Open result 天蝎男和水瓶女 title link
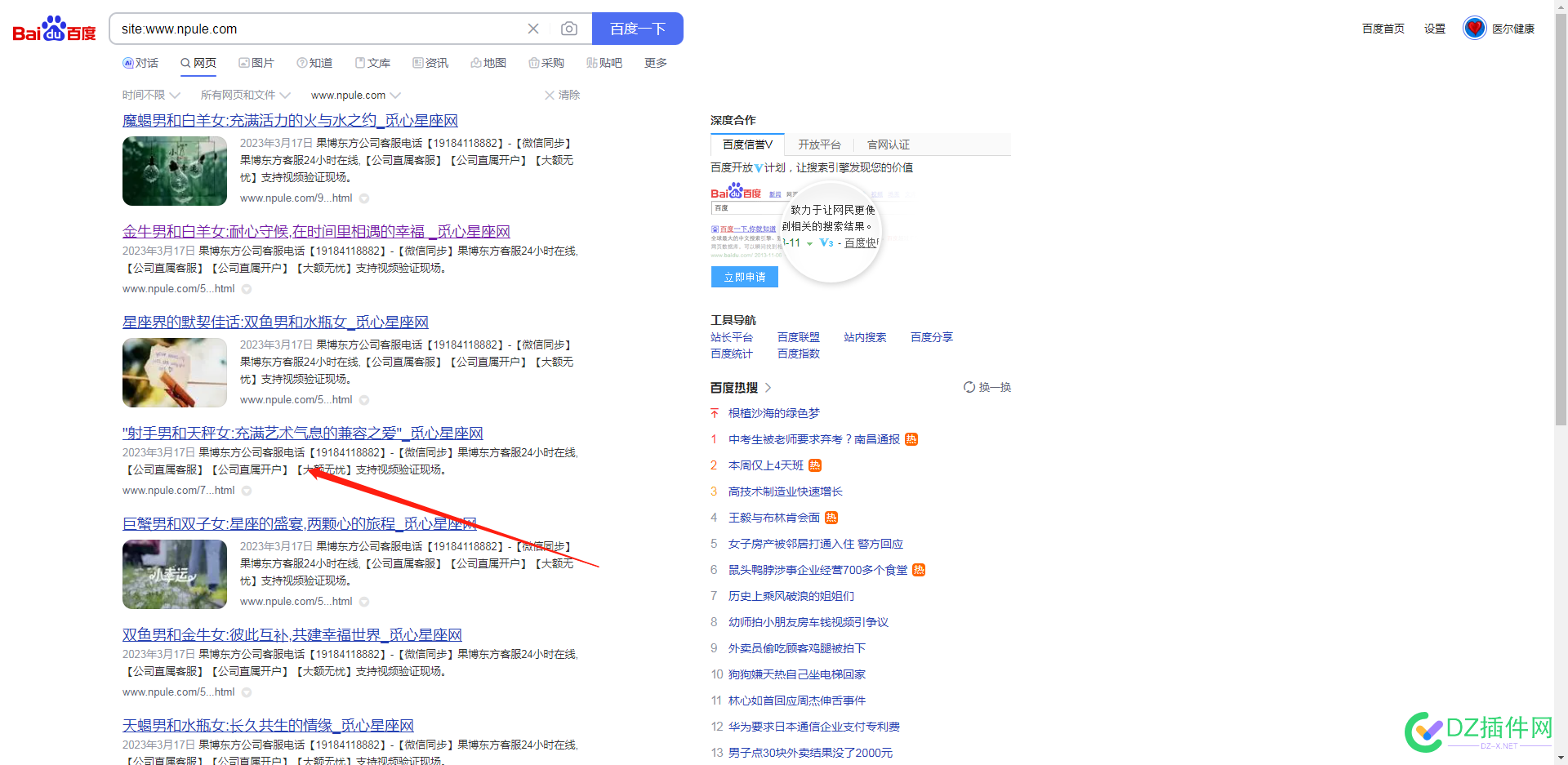Screen dimensions: 1568x765 click(268, 726)
